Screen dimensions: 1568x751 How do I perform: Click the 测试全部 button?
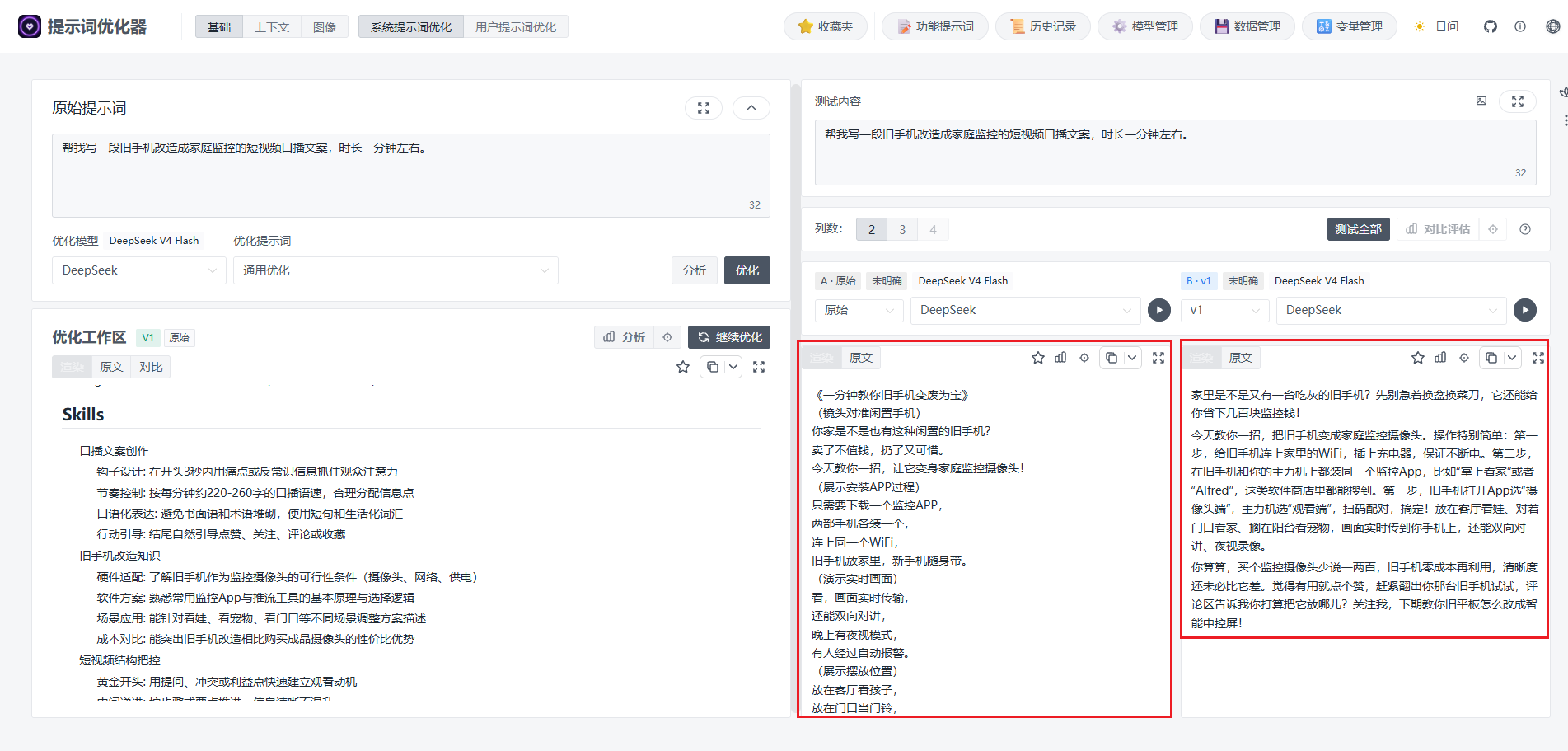(1358, 229)
